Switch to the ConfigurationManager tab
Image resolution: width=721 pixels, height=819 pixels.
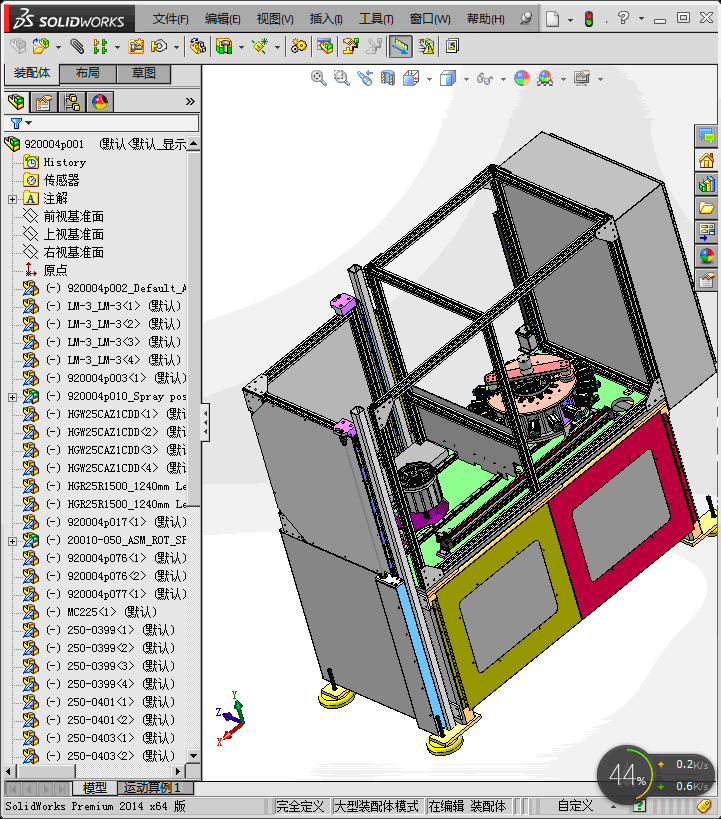(72, 102)
